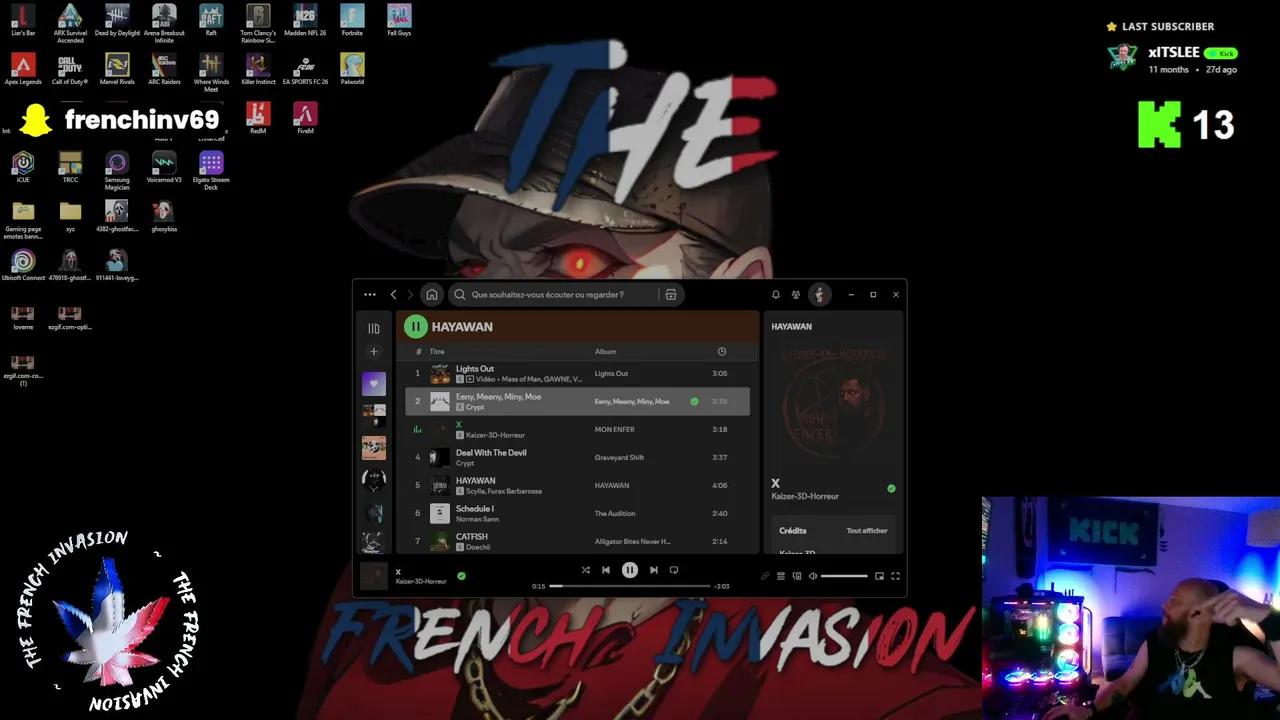Expand the Your Library sidebar
Image resolution: width=1280 pixels, height=720 pixels.
coord(374,328)
